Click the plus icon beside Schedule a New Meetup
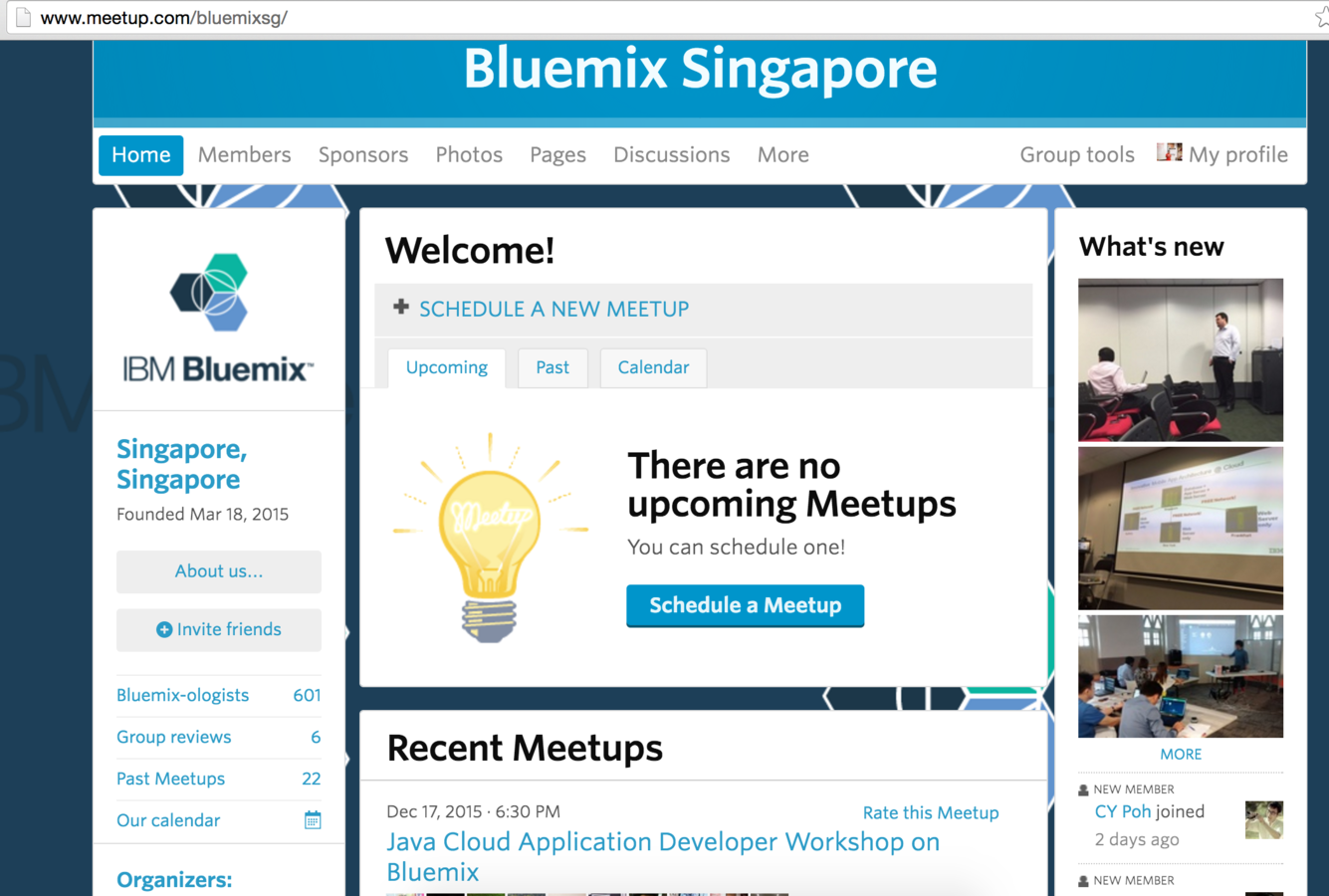Image resolution: width=1329 pixels, height=896 pixels. click(x=401, y=307)
